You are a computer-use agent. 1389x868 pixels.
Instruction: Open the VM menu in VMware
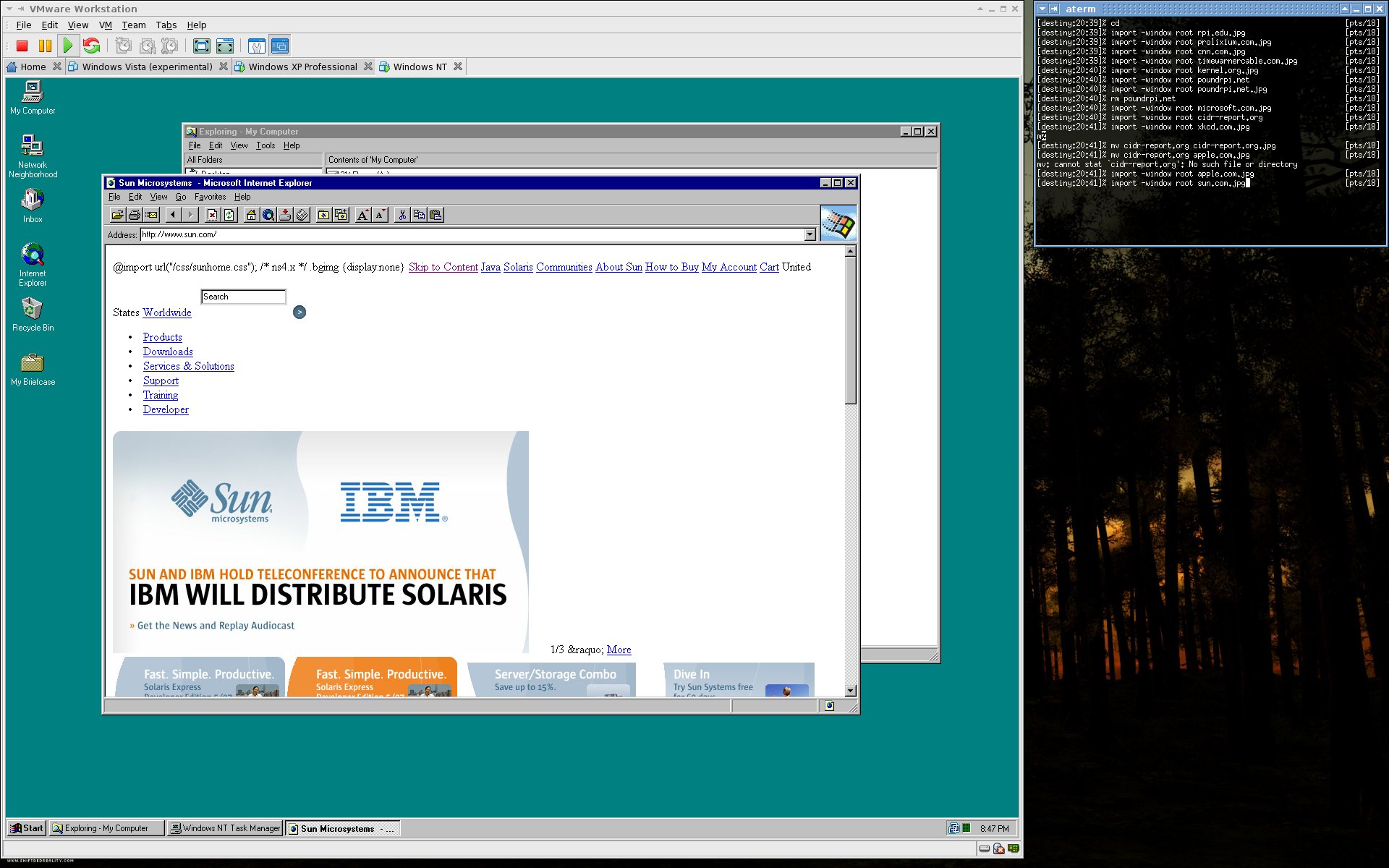click(x=106, y=25)
